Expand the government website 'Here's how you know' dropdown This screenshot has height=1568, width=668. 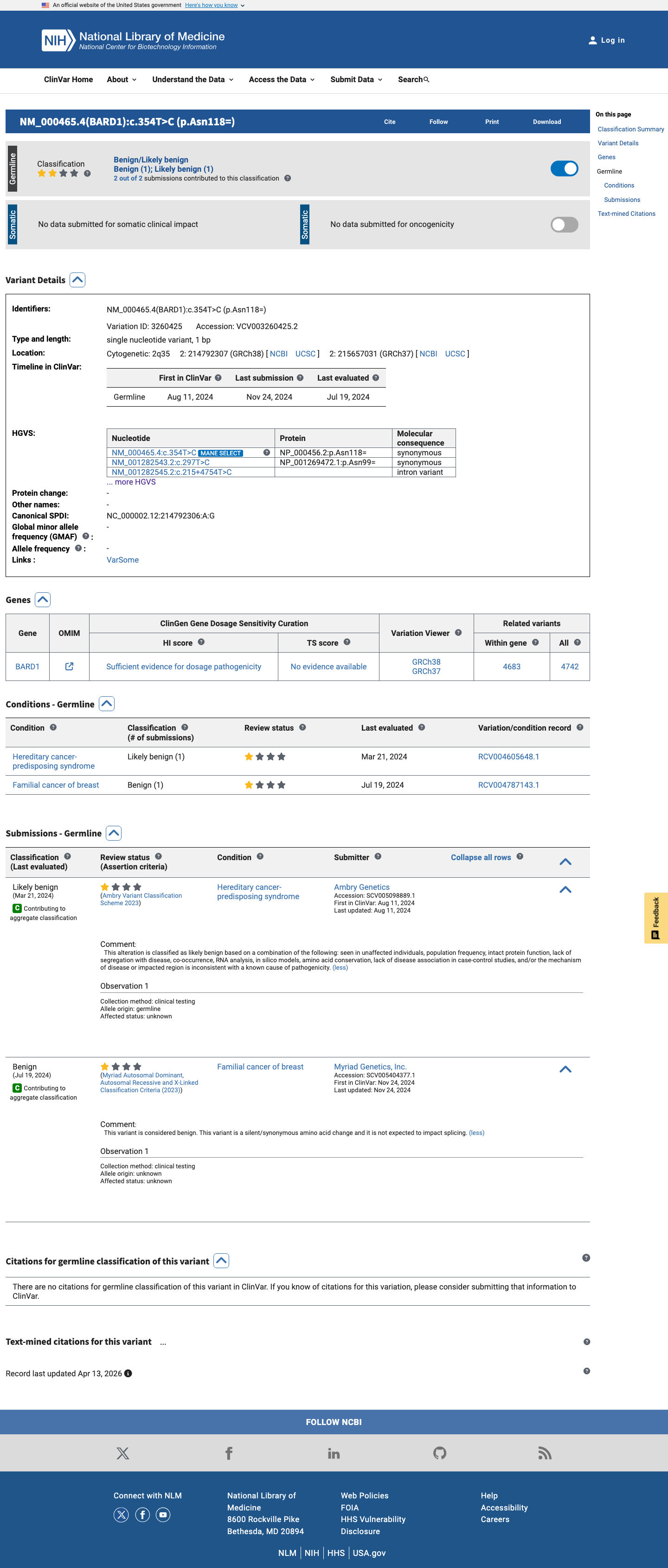215,5
